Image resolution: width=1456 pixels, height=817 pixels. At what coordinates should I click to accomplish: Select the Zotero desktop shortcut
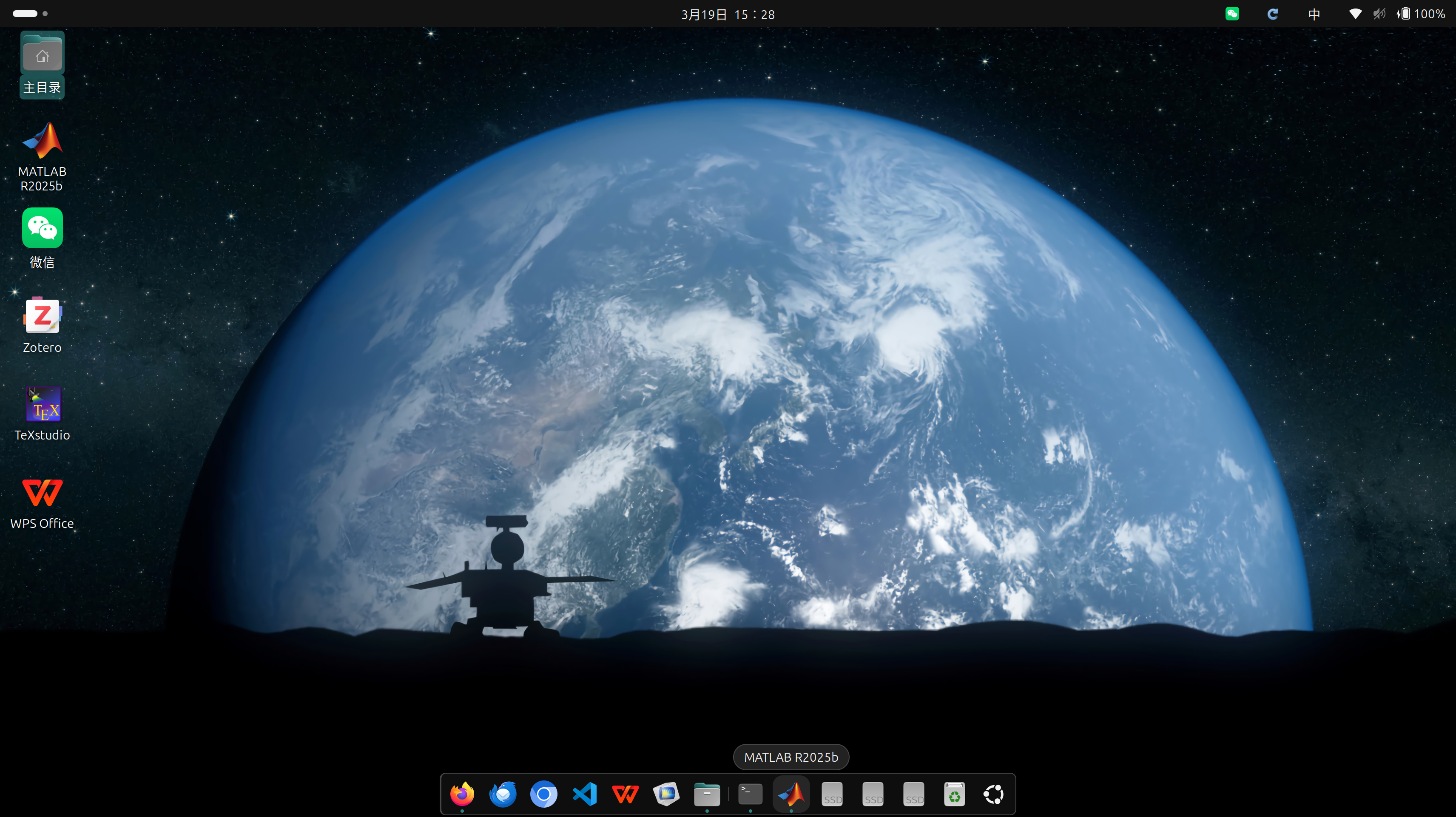point(42,326)
